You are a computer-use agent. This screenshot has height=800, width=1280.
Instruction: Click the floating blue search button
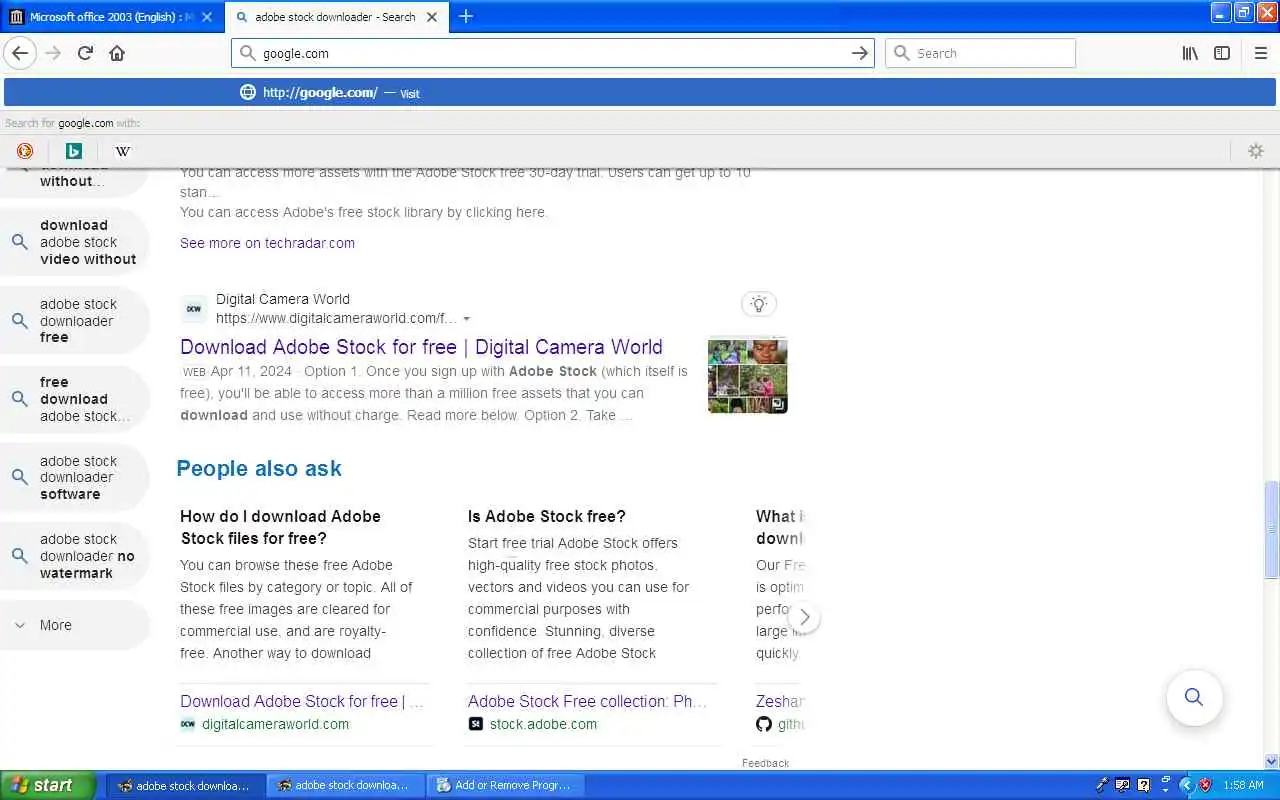[1194, 697]
